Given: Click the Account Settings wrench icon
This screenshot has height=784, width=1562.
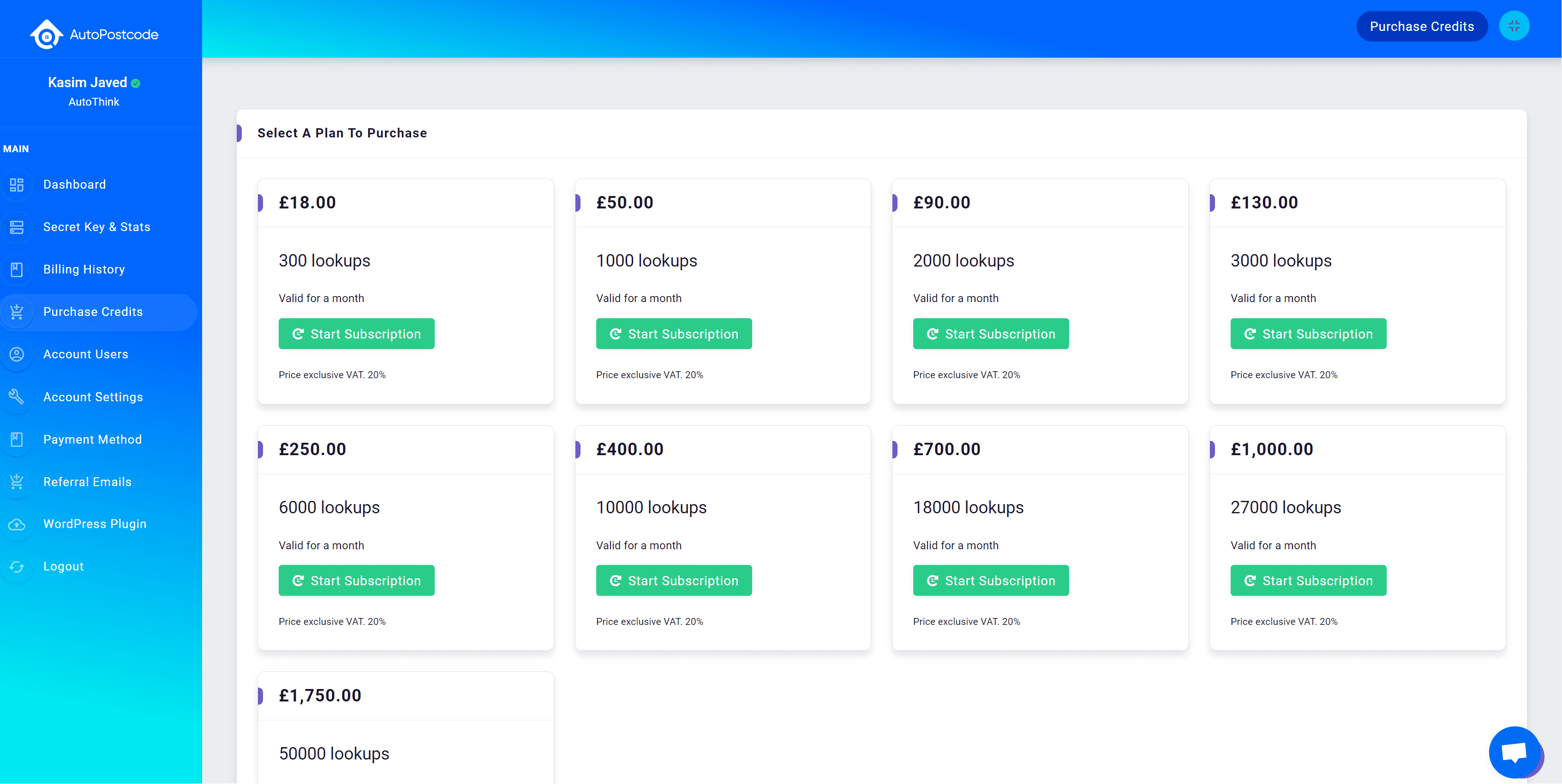Looking at the screenshot, I should point(17,397).
